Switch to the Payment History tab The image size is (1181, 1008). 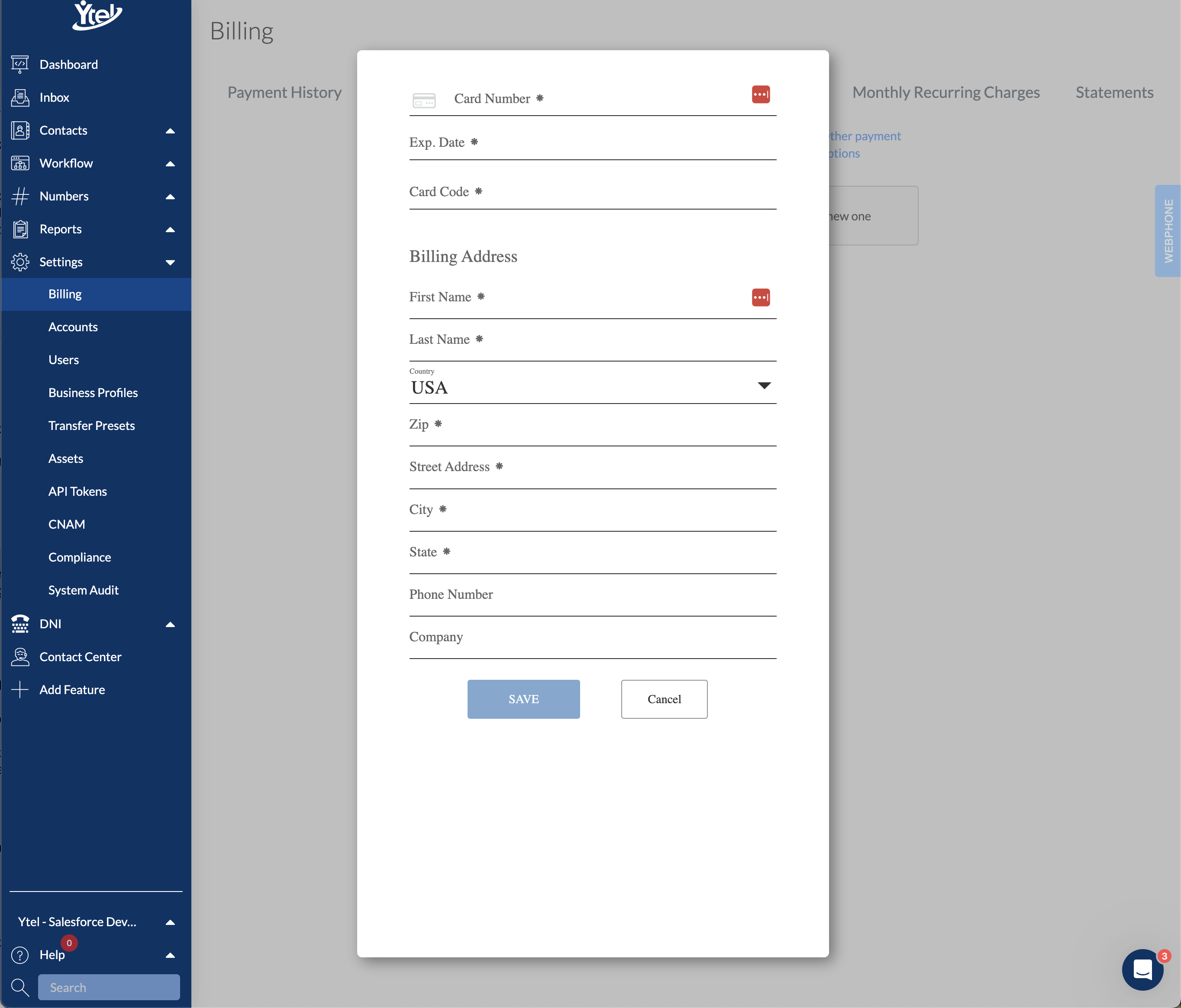(284, 92)
